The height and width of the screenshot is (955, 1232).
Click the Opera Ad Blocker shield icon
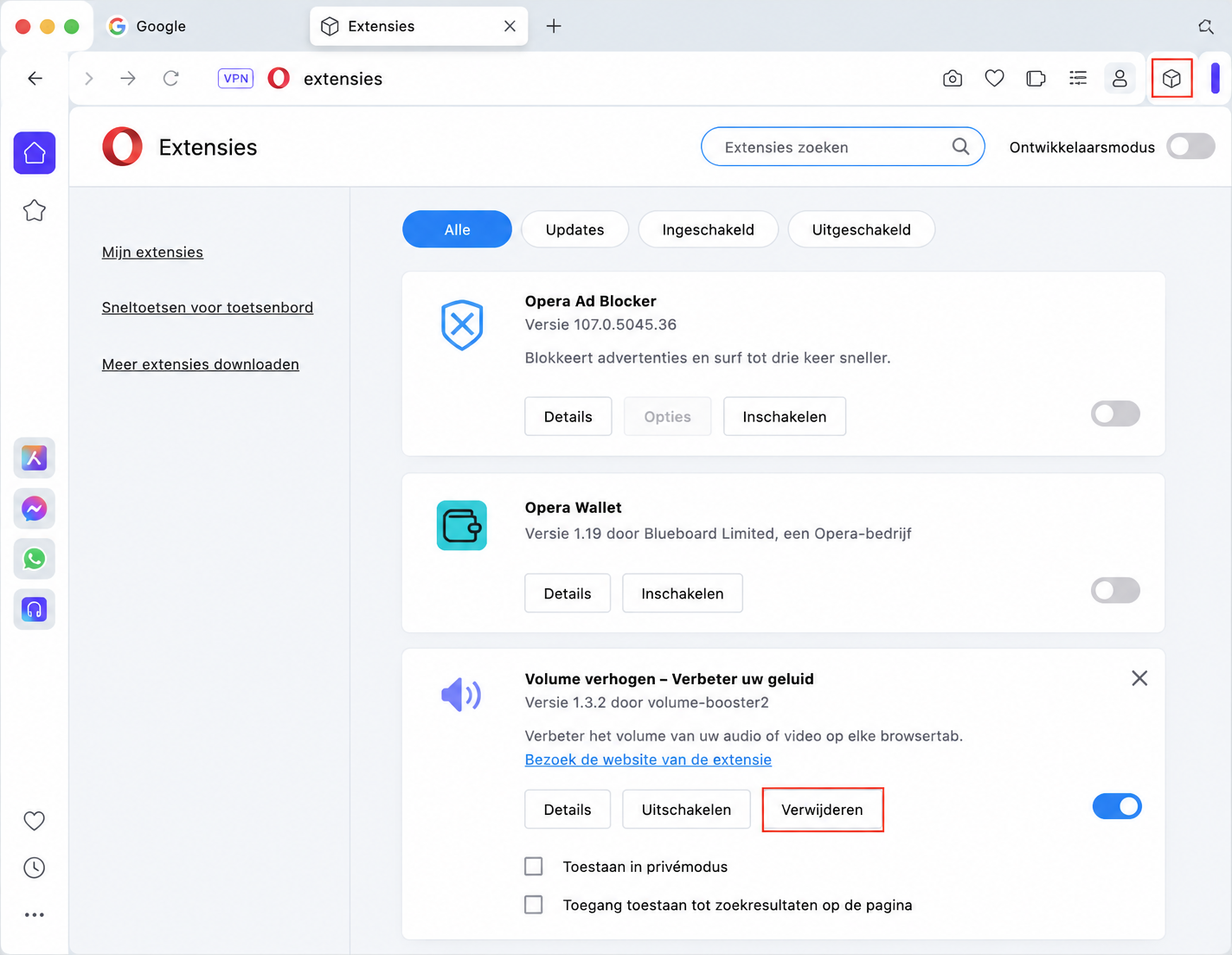(x=462, y=325)
